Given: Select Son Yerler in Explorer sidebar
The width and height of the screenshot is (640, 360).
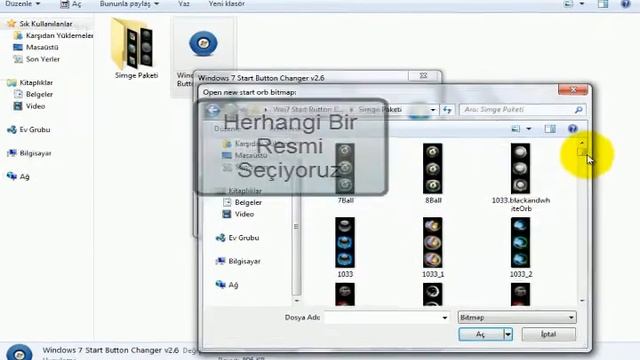Looking at the screenshot, I should (x=36, y=59).
